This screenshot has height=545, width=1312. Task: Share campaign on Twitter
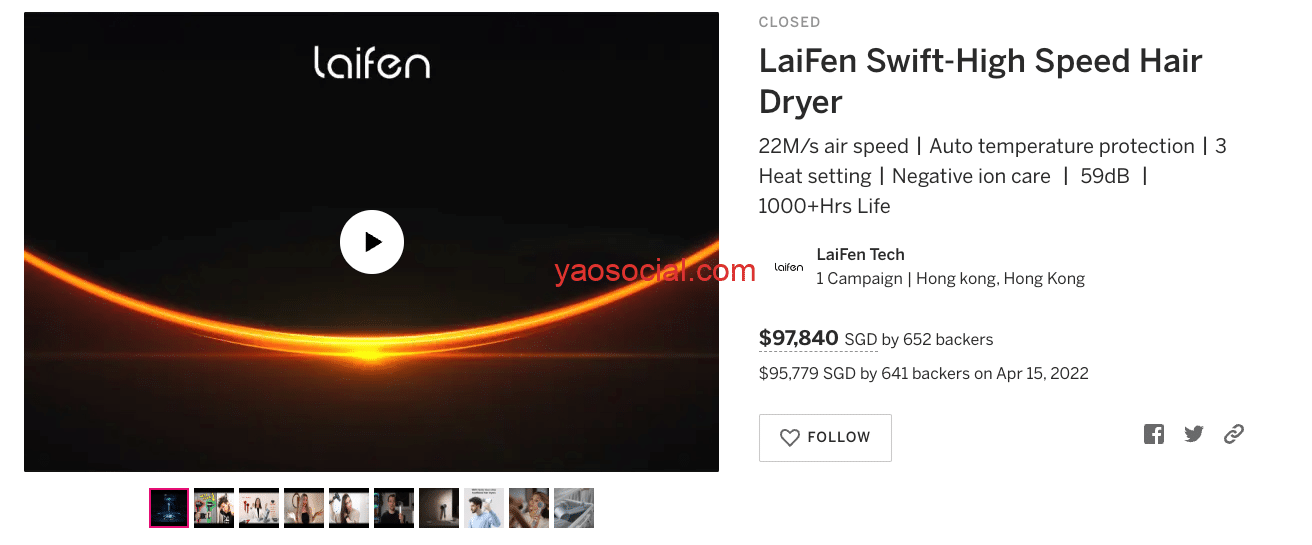tap(1194, 434)
